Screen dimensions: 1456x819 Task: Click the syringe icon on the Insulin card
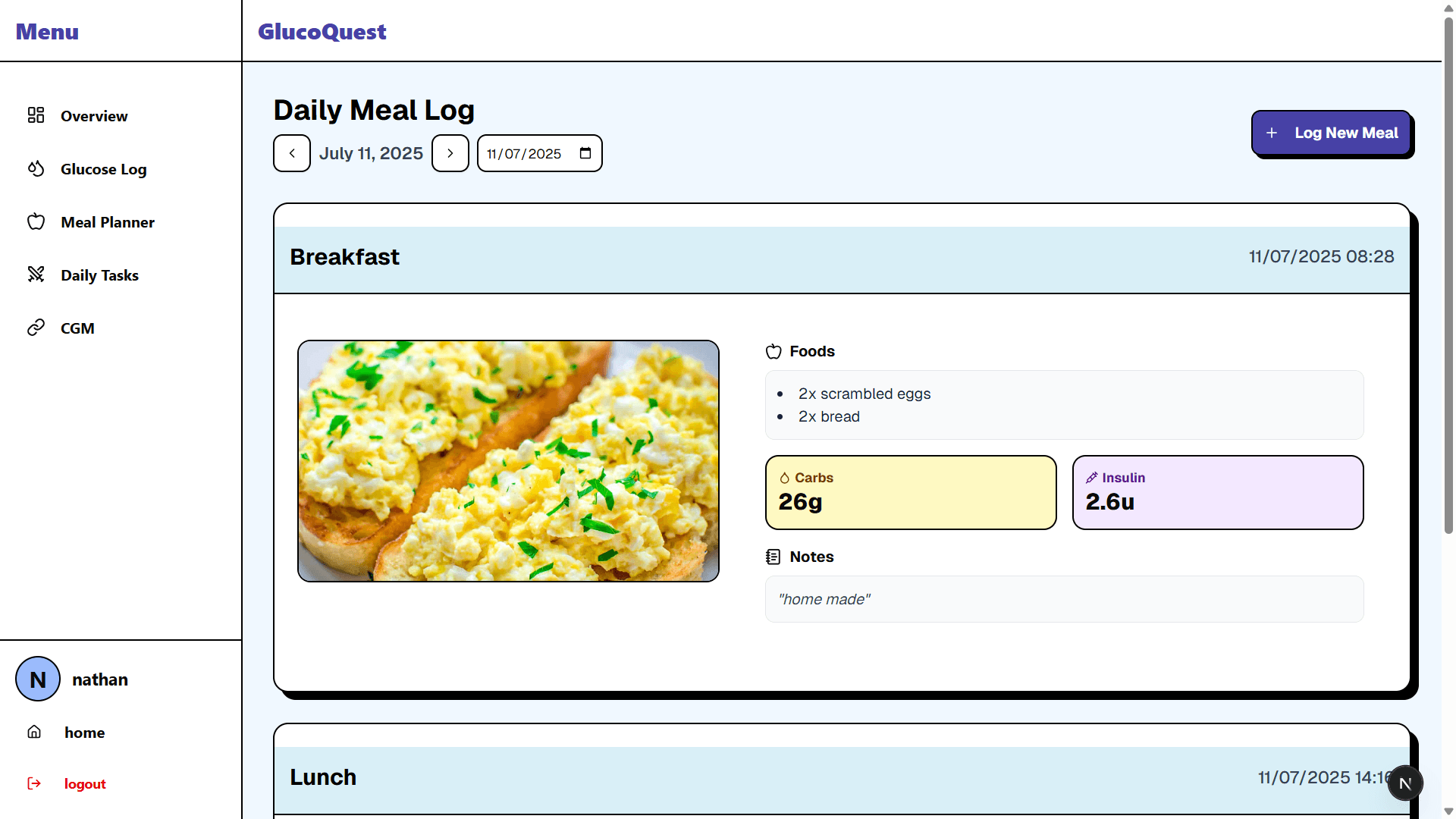pos(1092,478)
